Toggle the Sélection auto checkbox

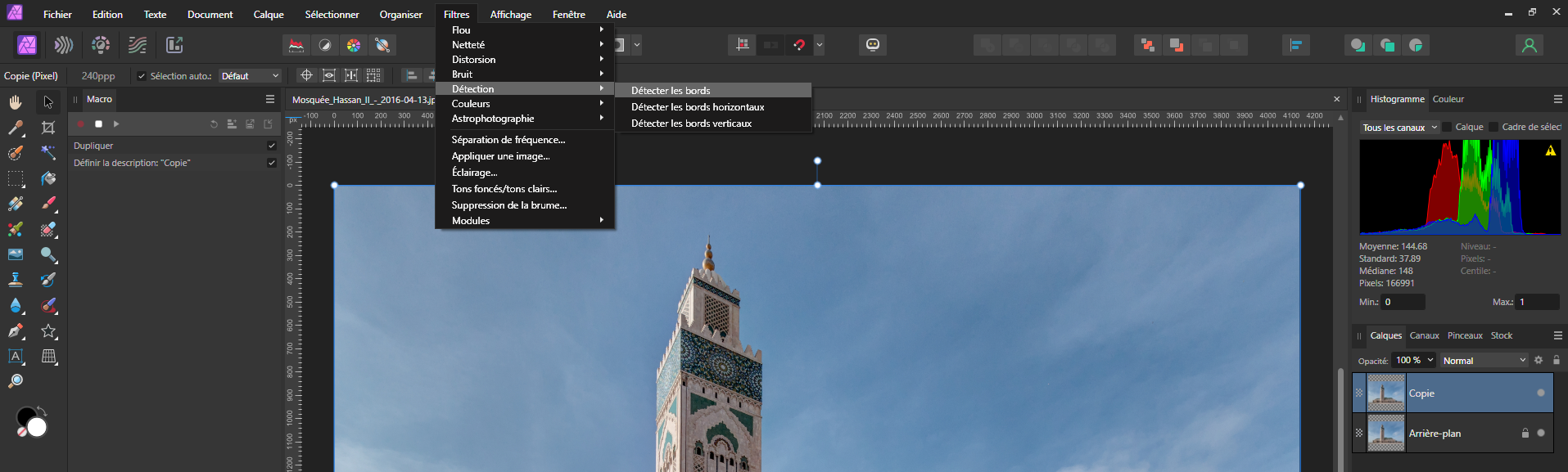142,76
